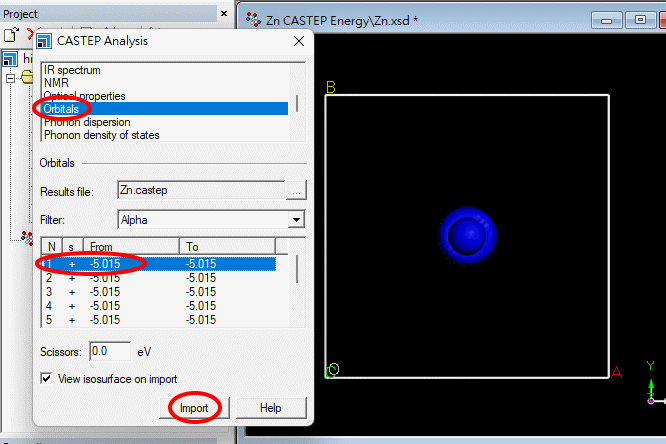
Task: Click the new document icon in Project panel
Action: coord(10,35)
